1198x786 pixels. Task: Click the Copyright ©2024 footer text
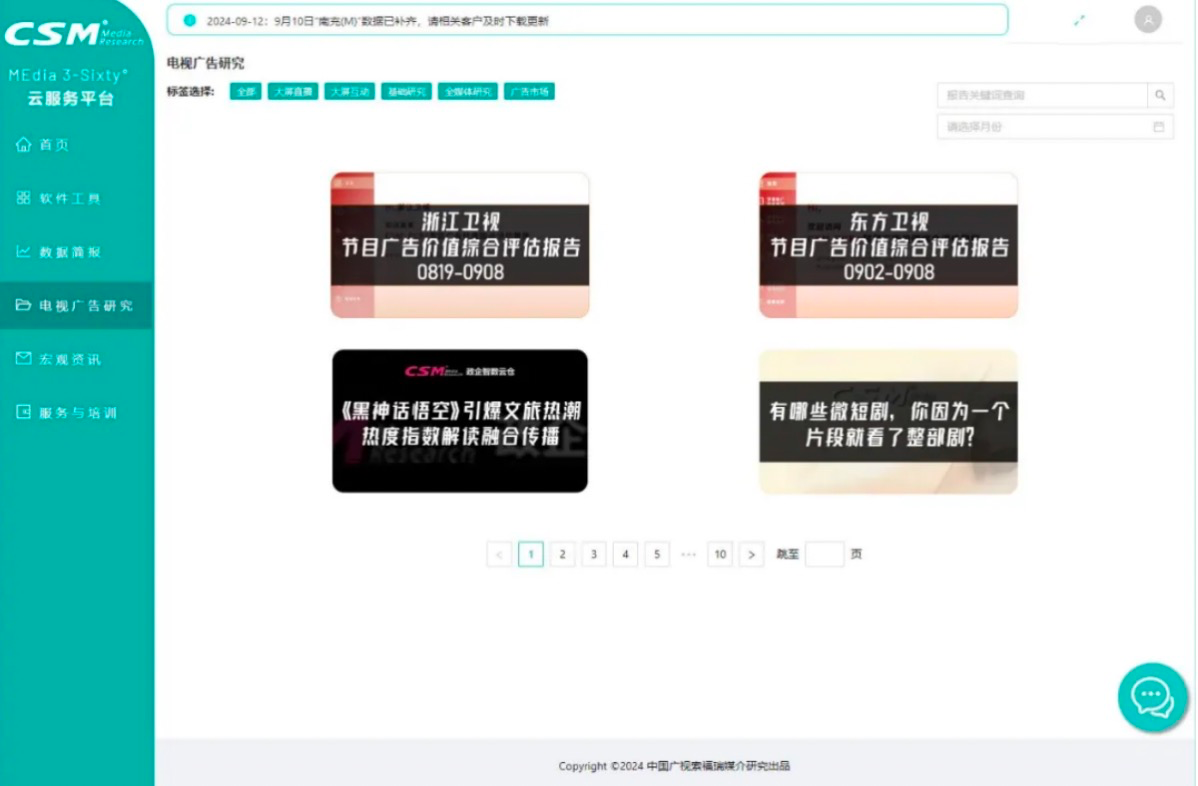point(674,765)
